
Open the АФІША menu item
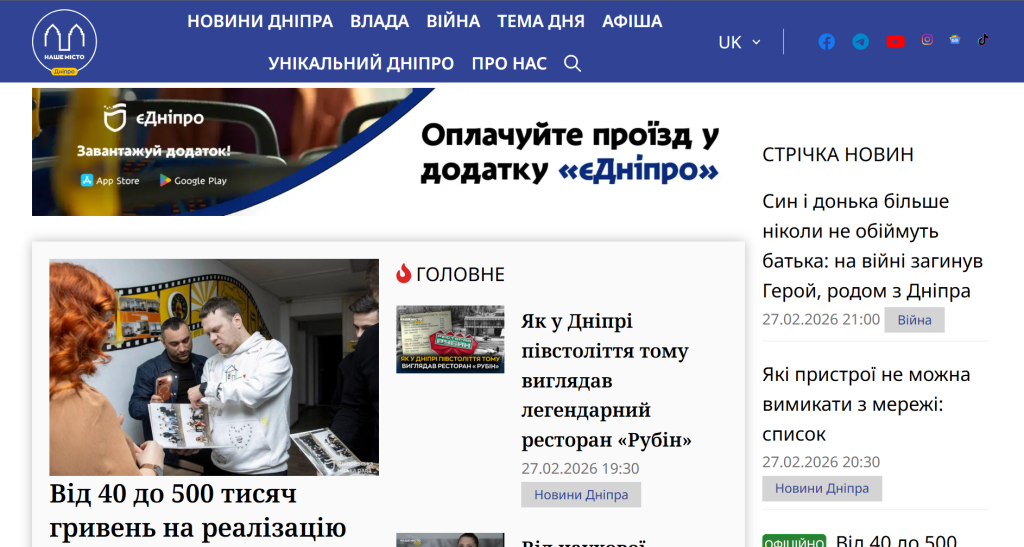[632, 22]
